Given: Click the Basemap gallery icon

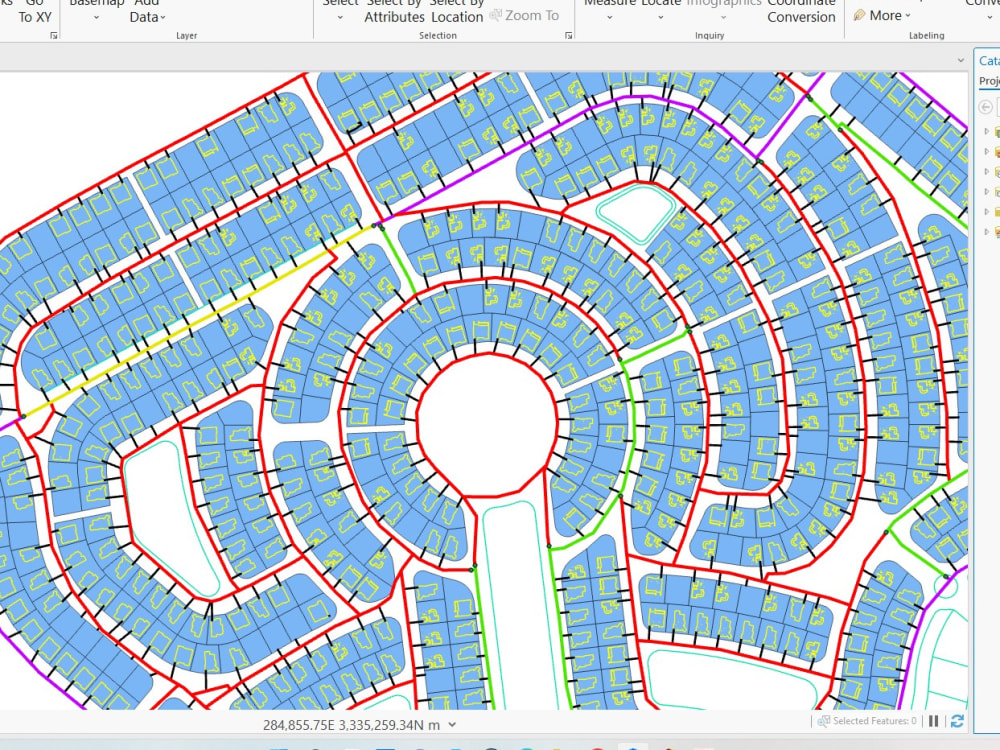Looking at the screenshot, I should 97,8.
